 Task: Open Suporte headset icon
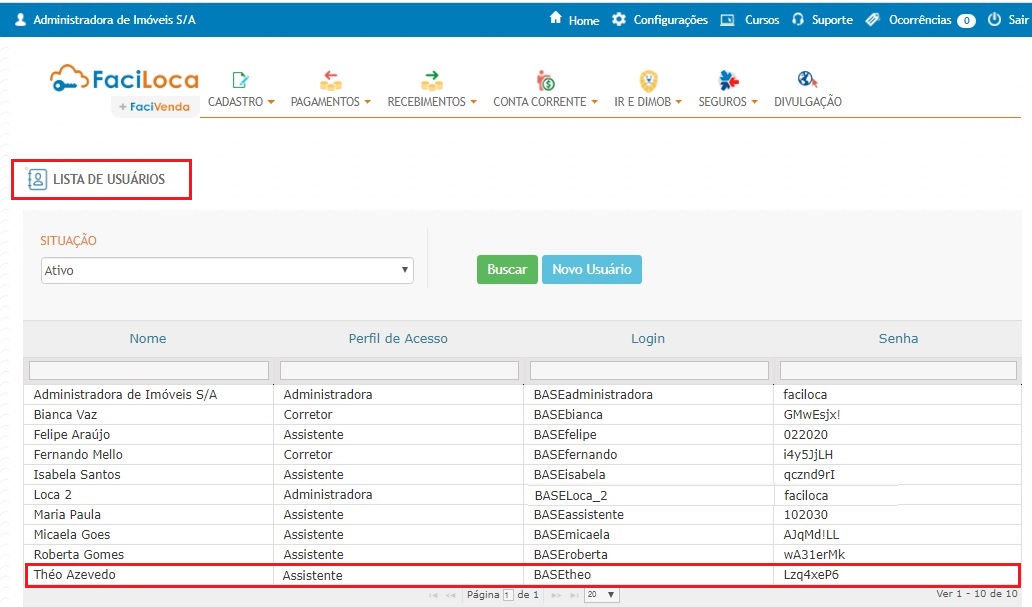798,20
